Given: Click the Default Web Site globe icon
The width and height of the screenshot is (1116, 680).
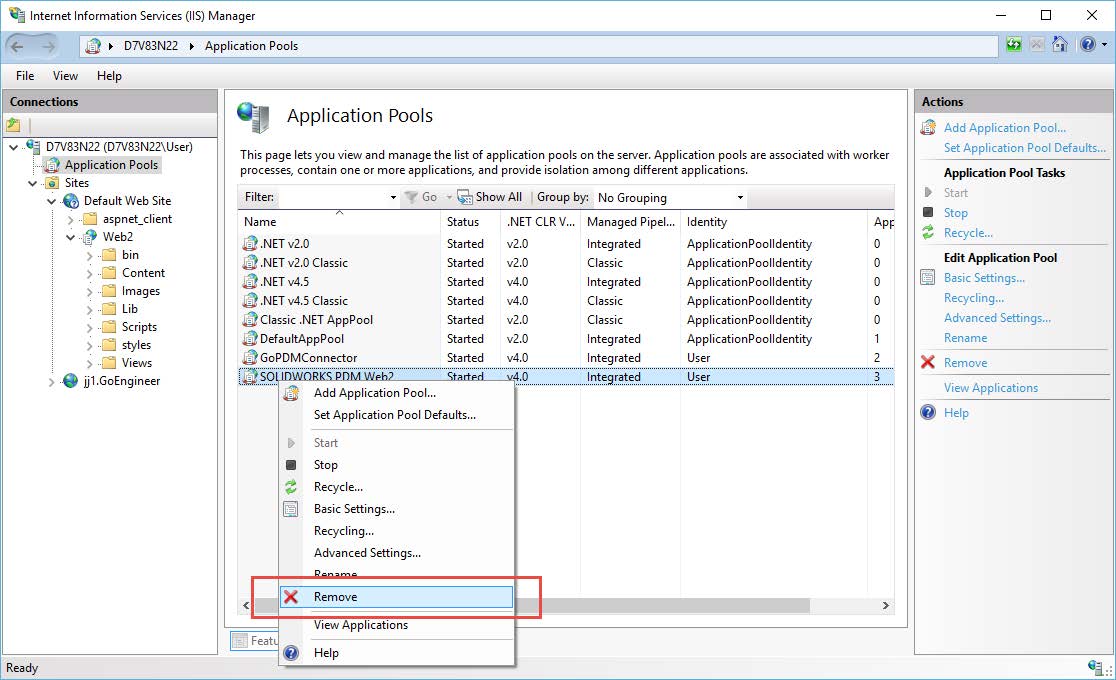Looking at the screenshot, I should [70, 200].
